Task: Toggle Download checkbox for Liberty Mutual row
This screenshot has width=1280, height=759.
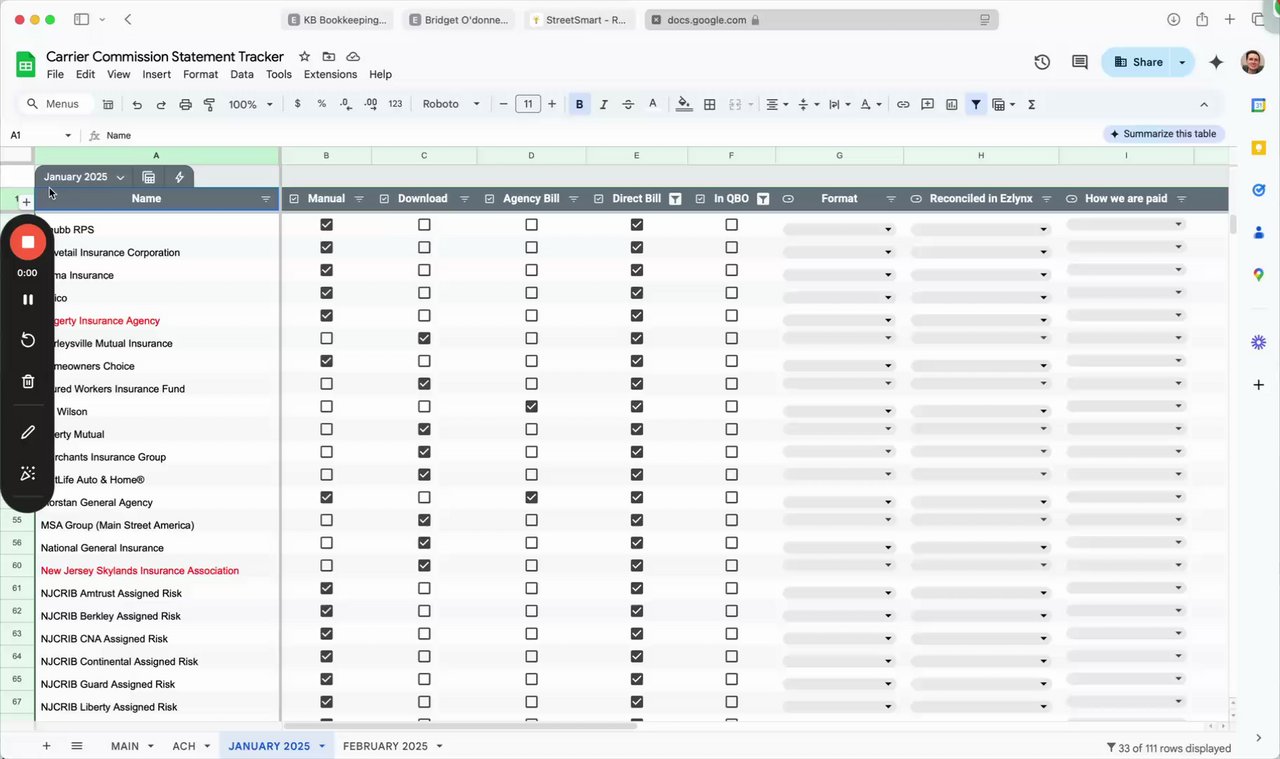Action: [x=424, y=429]
